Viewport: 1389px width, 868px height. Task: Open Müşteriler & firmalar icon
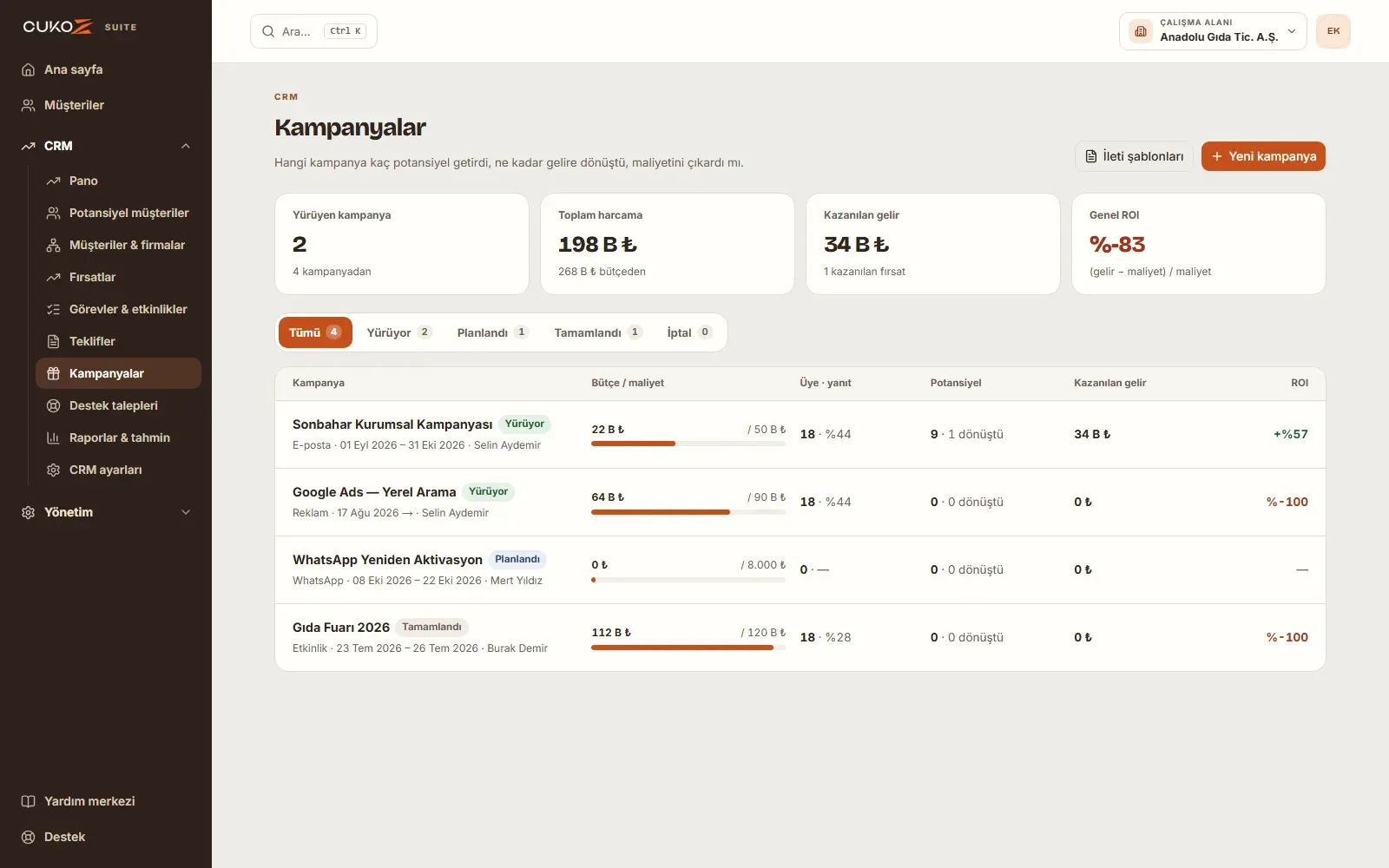[x=53, y=245]
